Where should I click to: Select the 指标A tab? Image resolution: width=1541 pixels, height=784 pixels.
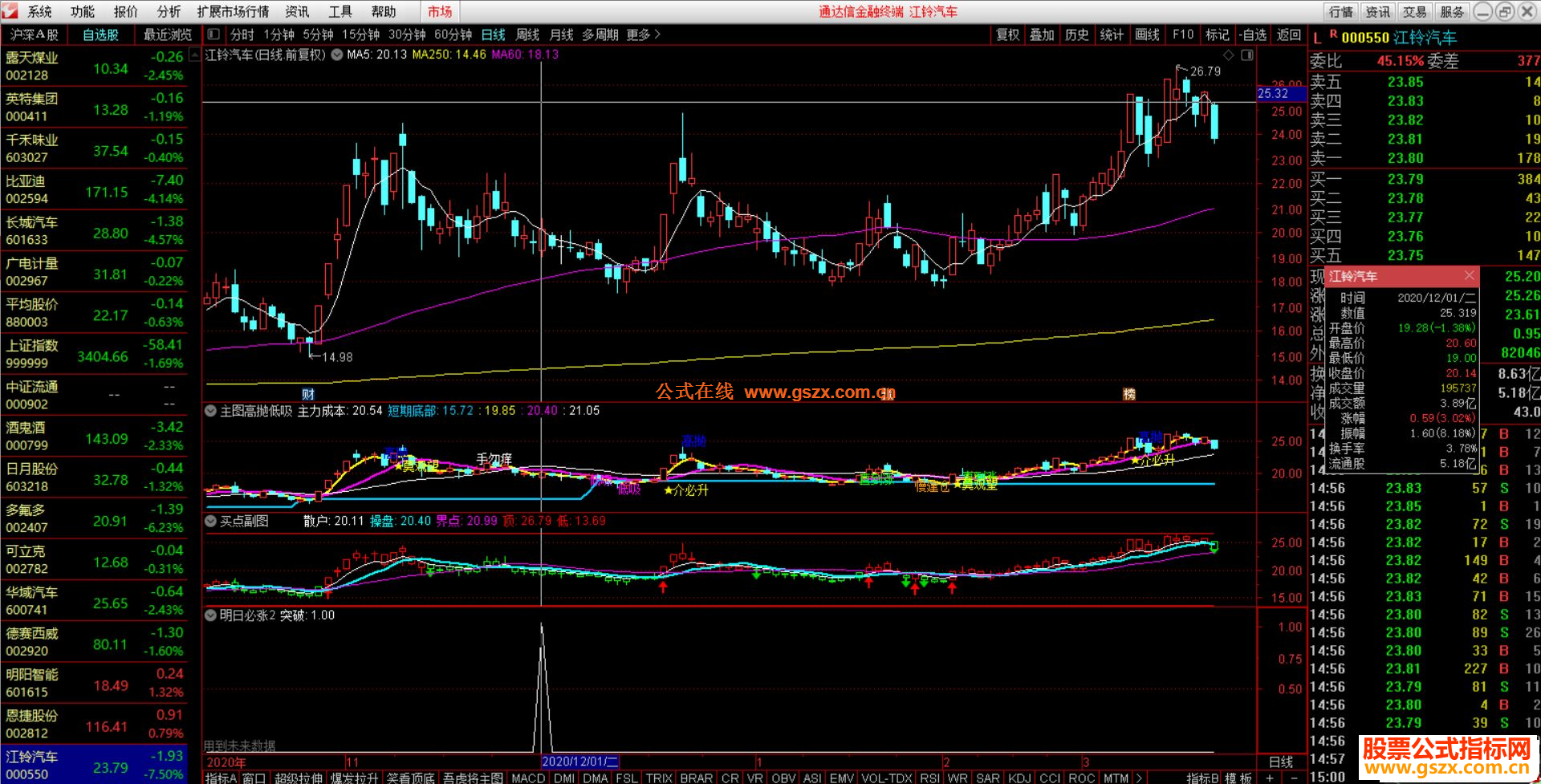coord(221,778)
